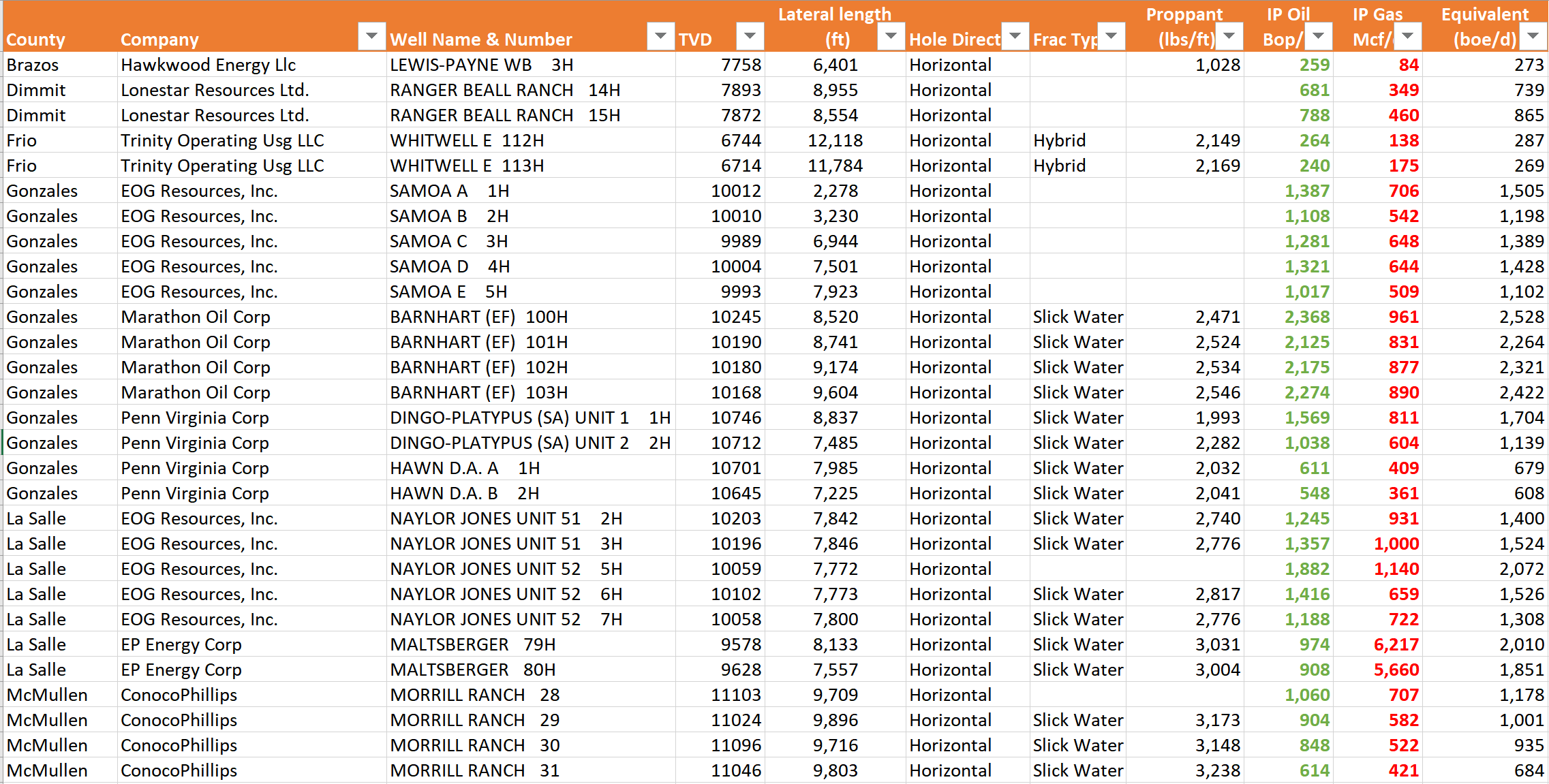Select lateral length 2,278

pos(835,191)
